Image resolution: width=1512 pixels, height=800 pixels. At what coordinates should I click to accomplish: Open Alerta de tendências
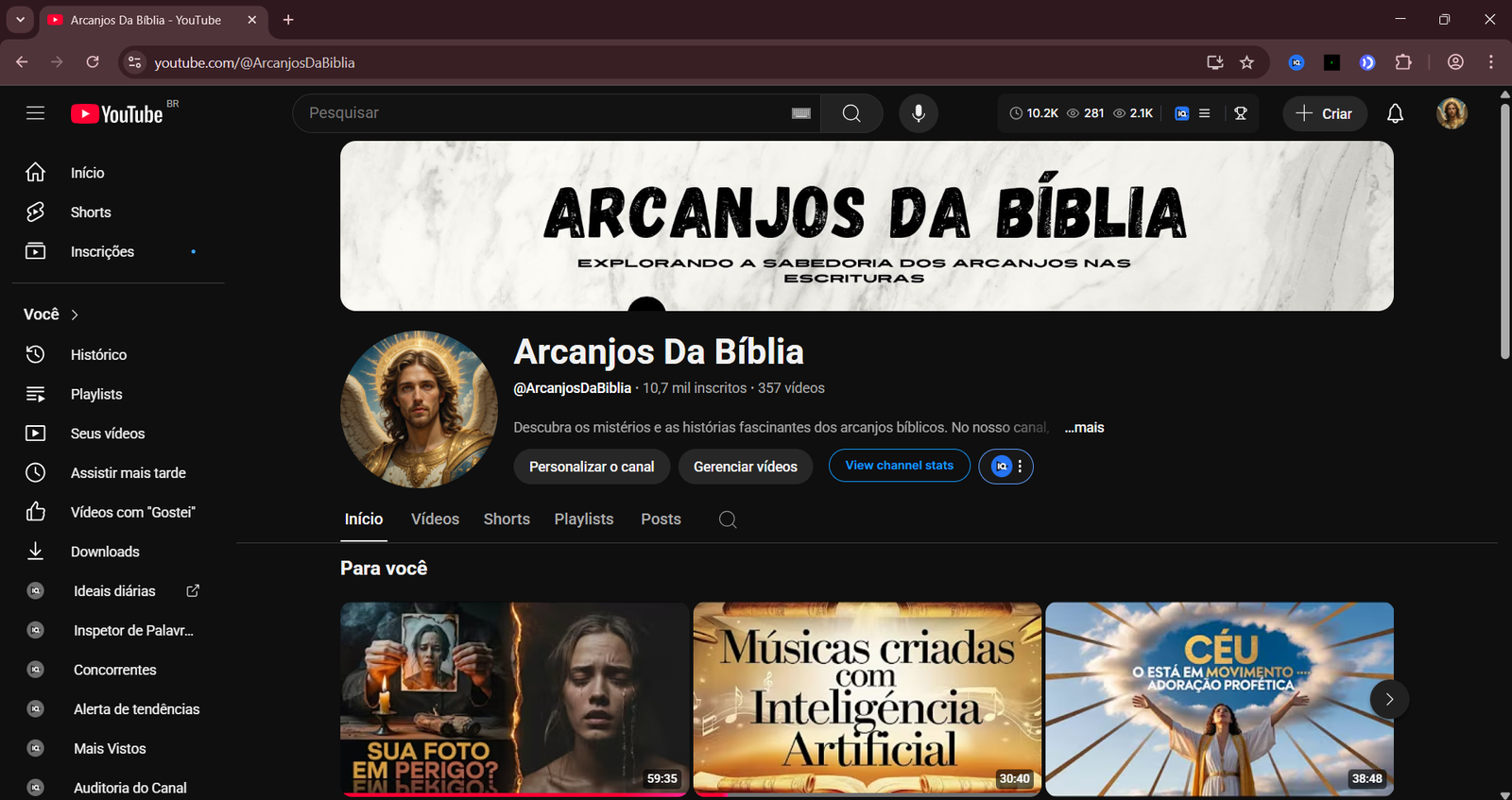click(118, 709)
